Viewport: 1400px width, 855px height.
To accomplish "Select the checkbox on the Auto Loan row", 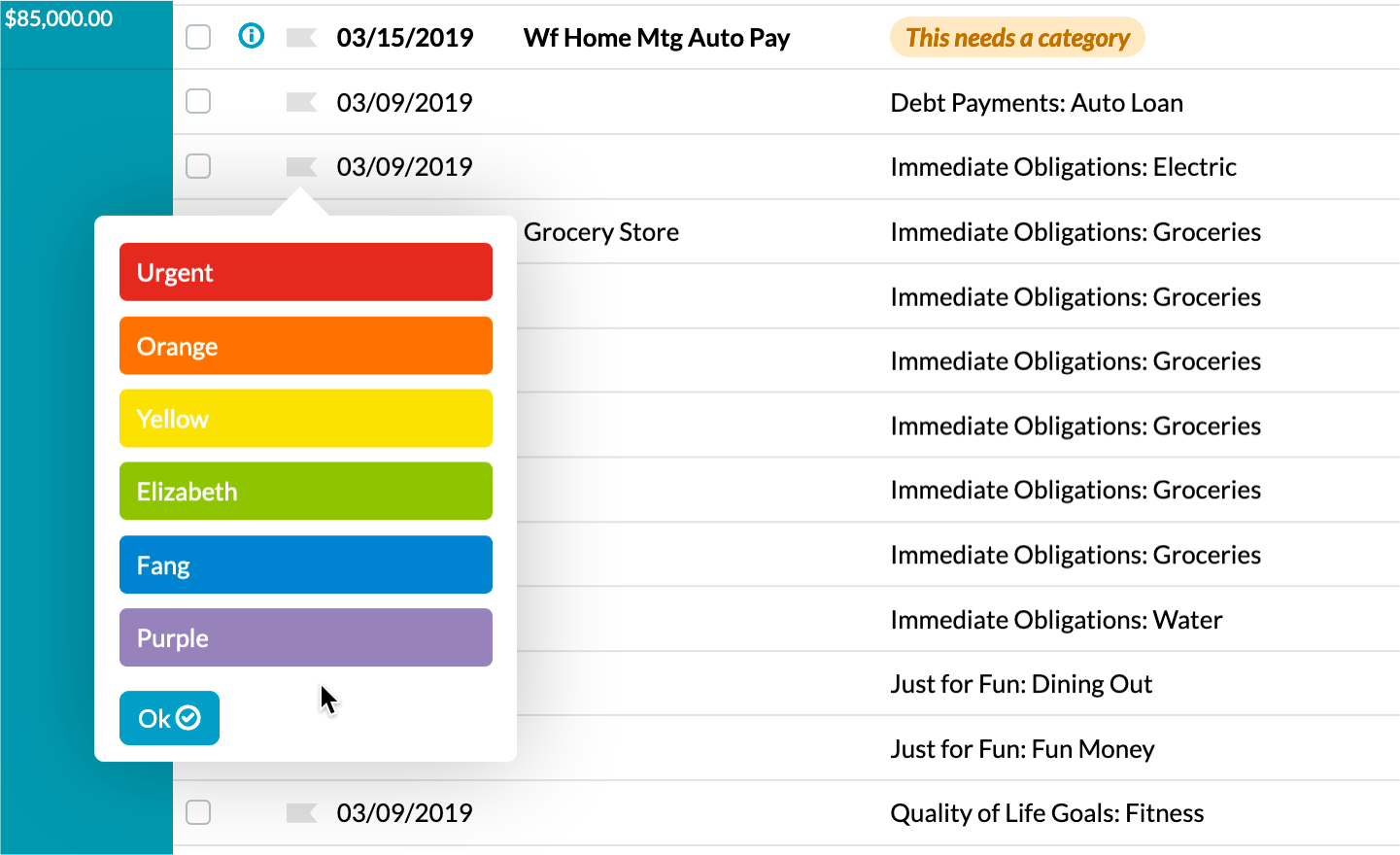I will tap(197, 101).
